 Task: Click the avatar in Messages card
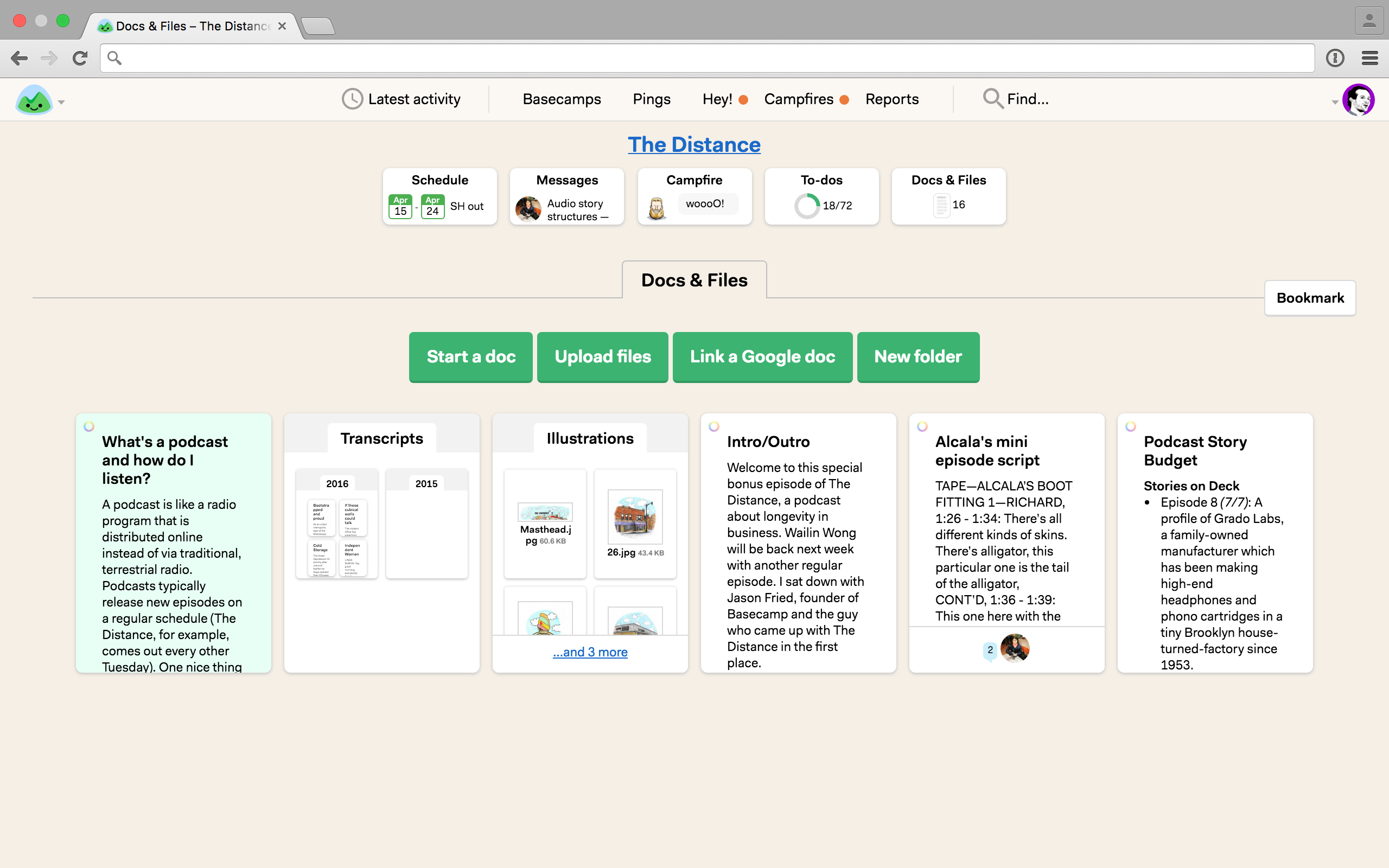528,209
